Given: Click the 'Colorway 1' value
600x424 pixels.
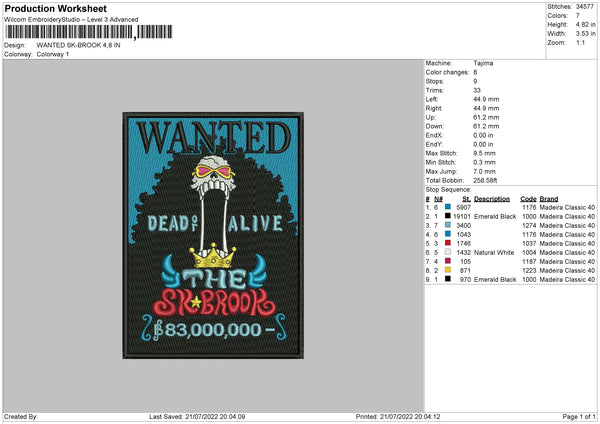Looking at the screenshot, I should tap(53, 54).
